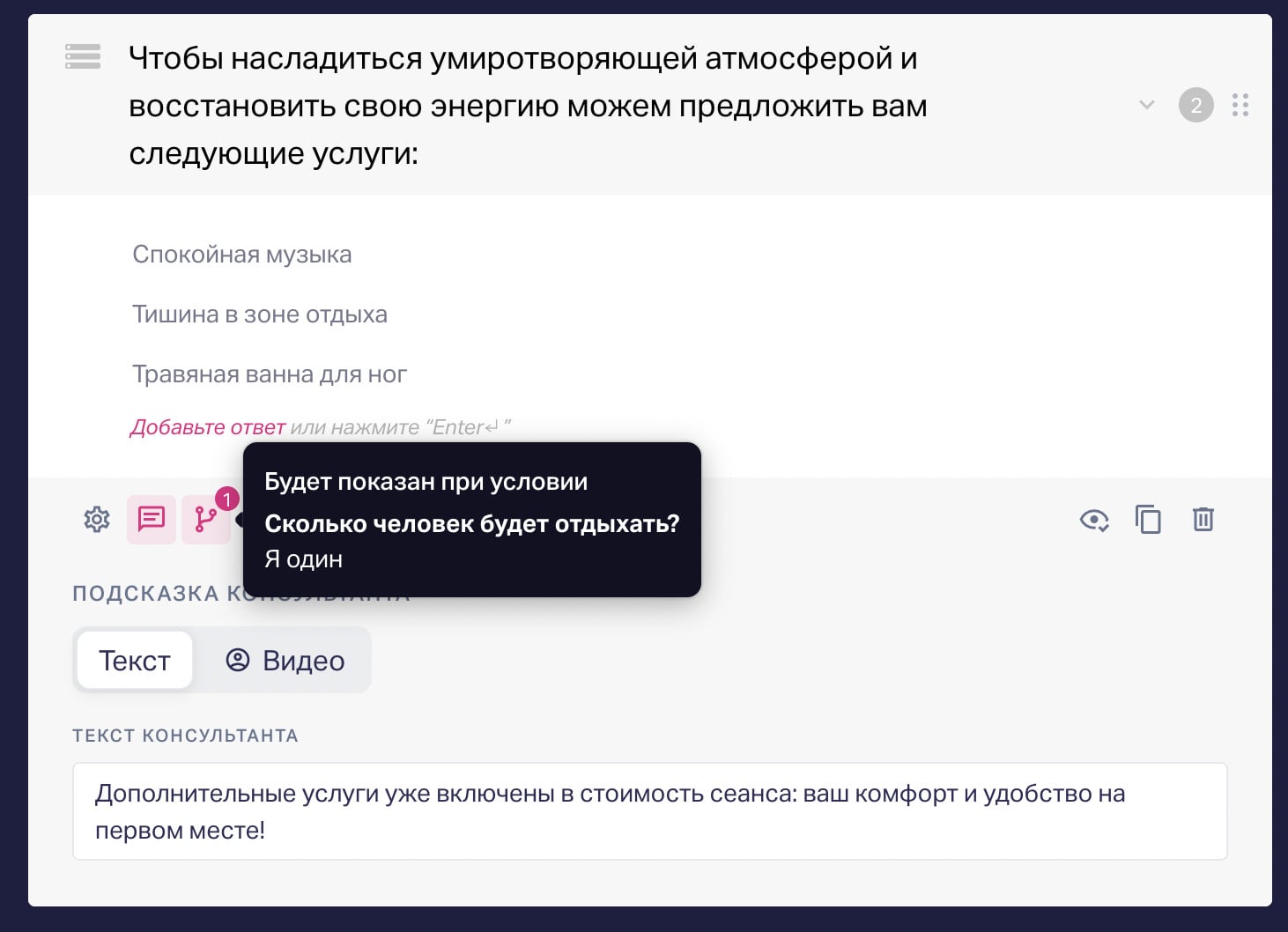The image size is (1288, 932).
Task: Preview the question with the eye icon
Action: (1093, 521)
